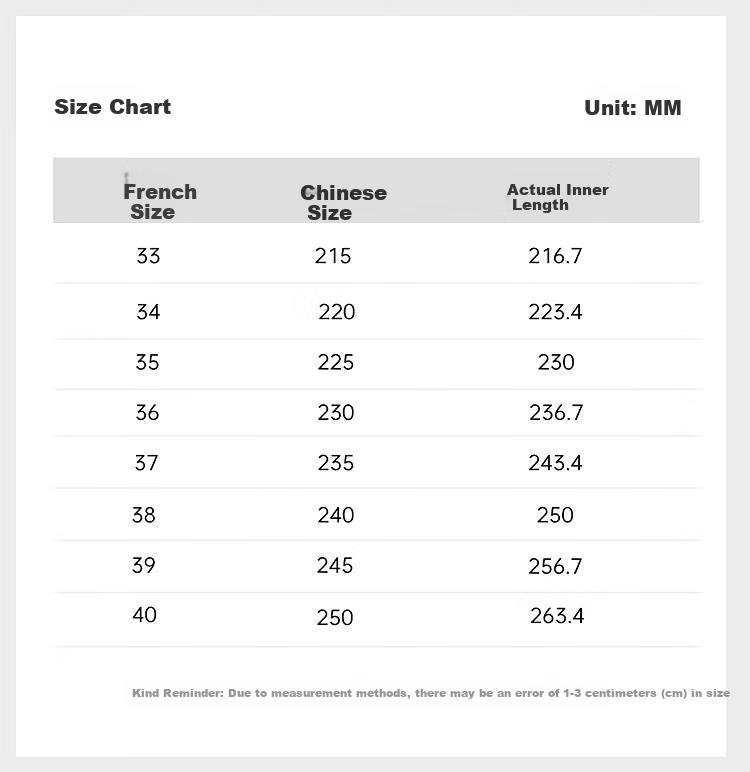Viewport: 750px width, 772px height.
Task: Click inner length 223.4 cell
Action: pyautogui.click(x=555, y=312)
